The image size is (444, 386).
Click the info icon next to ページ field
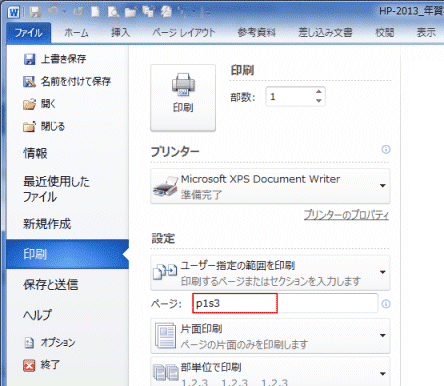coord(386,304)
